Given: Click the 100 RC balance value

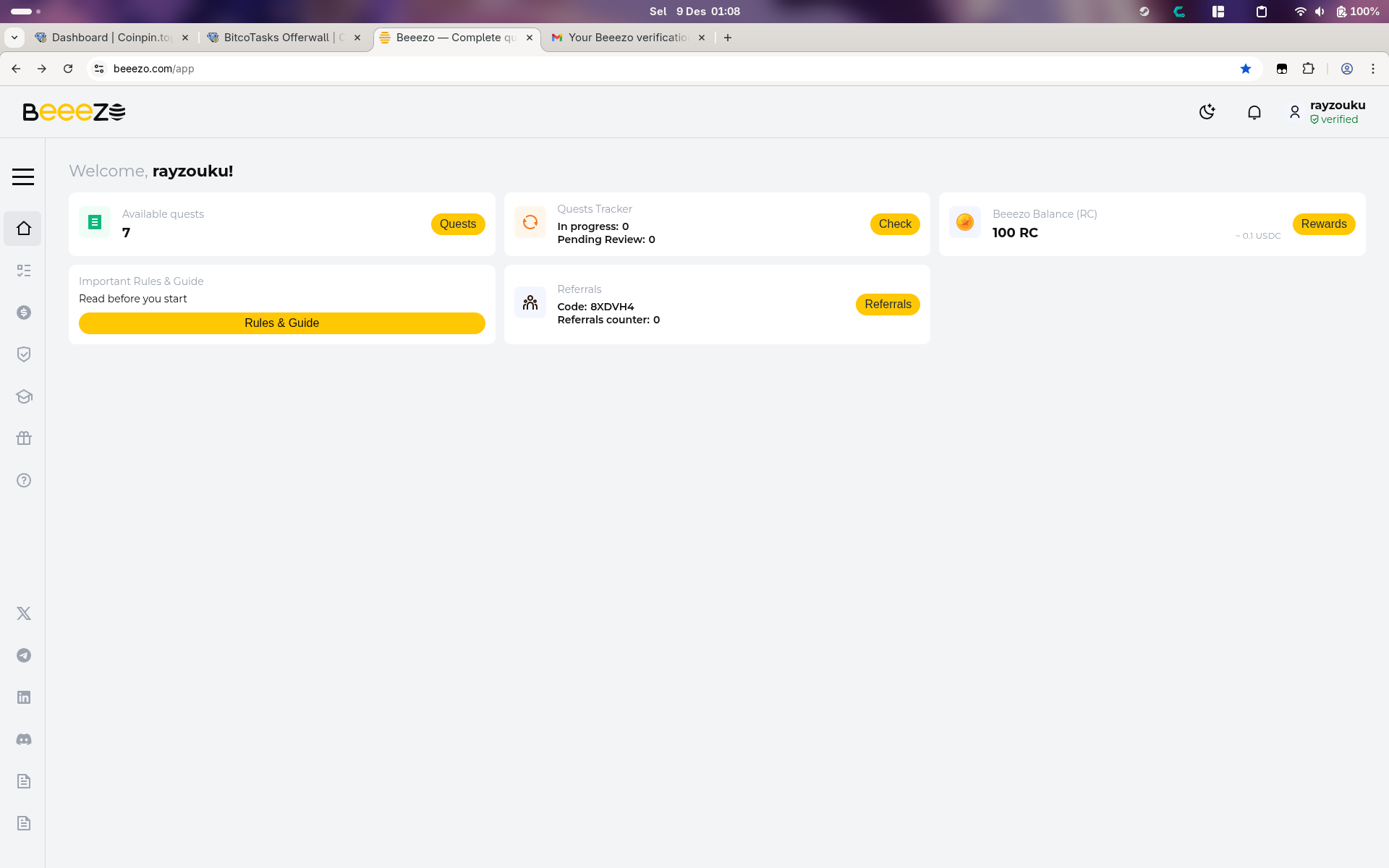Looking at the screenshot, I should 1015,233.
